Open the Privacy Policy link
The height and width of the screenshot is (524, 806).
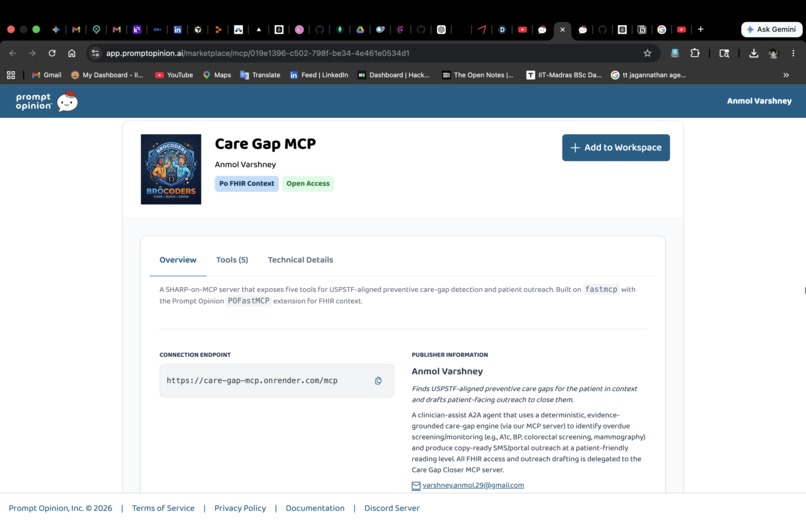[x=240, y=508]
